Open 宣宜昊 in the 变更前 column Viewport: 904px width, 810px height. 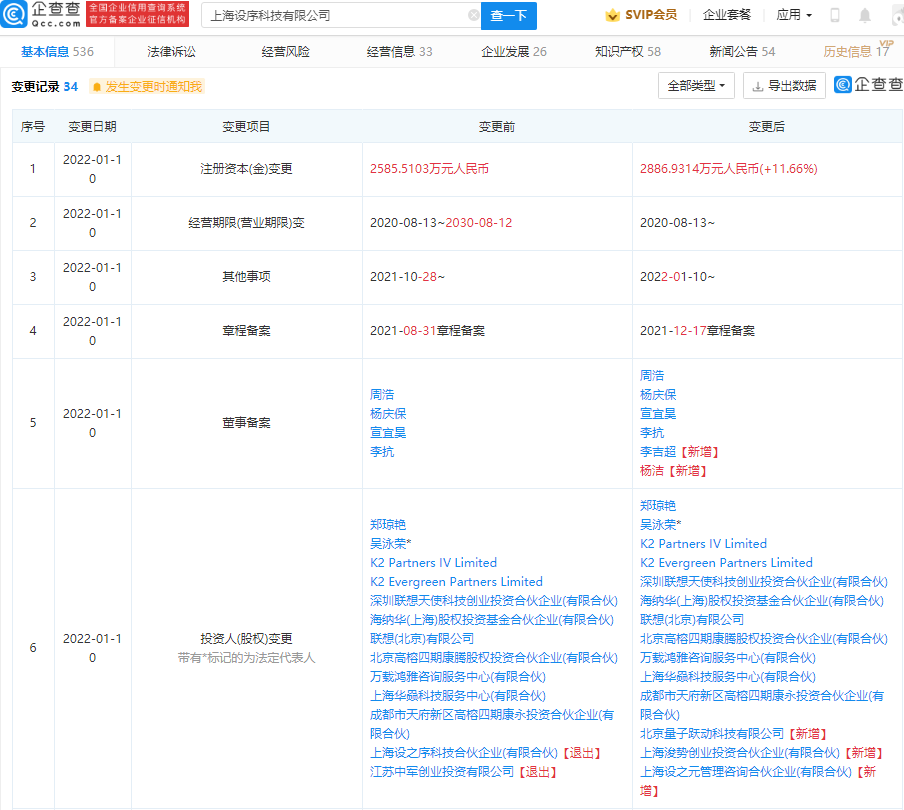388,433
